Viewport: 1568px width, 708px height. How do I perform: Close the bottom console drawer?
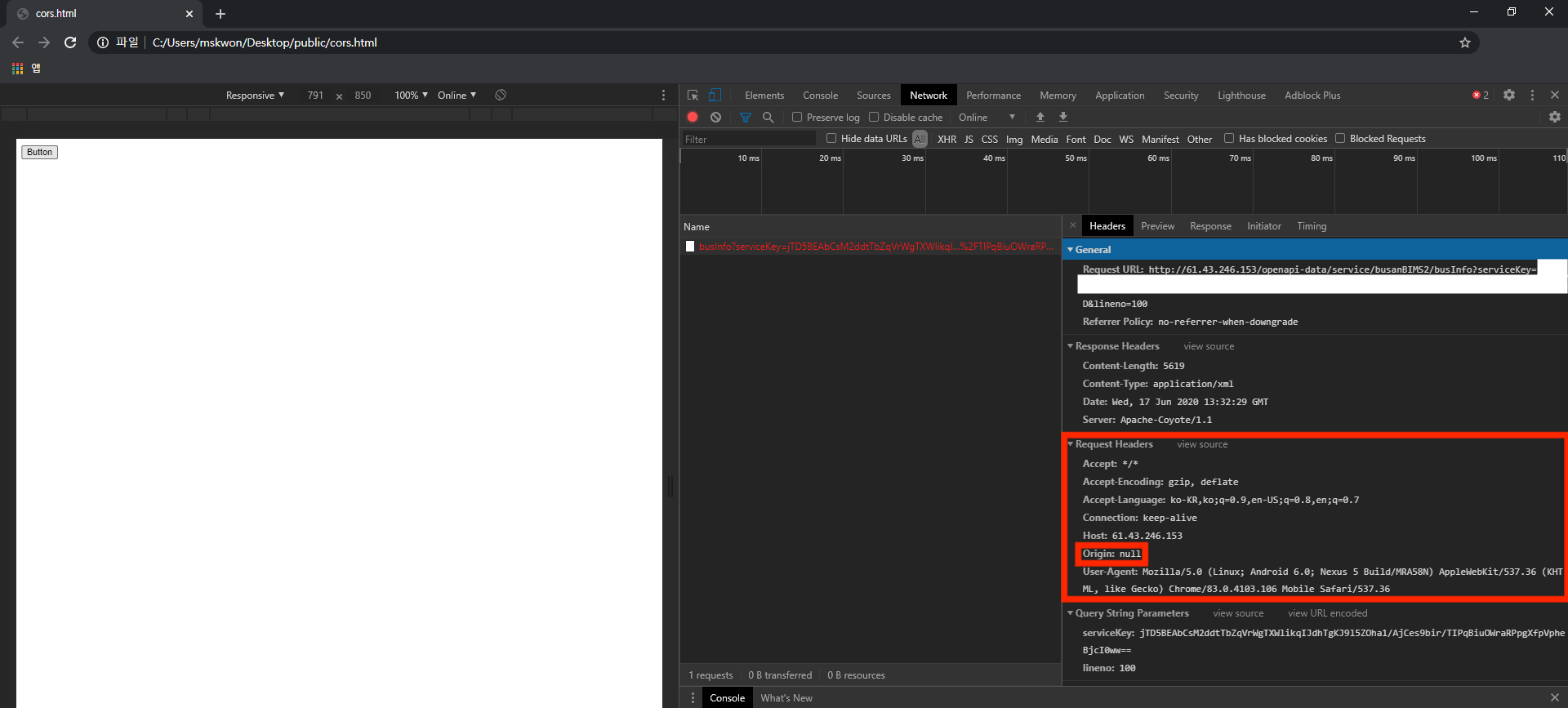[1555, 697]
